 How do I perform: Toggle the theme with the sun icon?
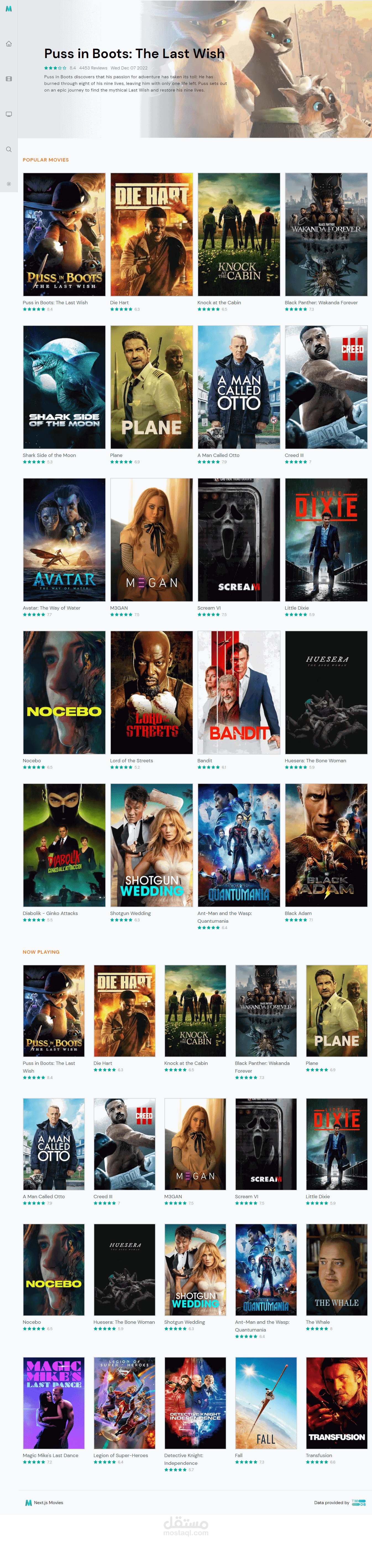coord(9,184)
